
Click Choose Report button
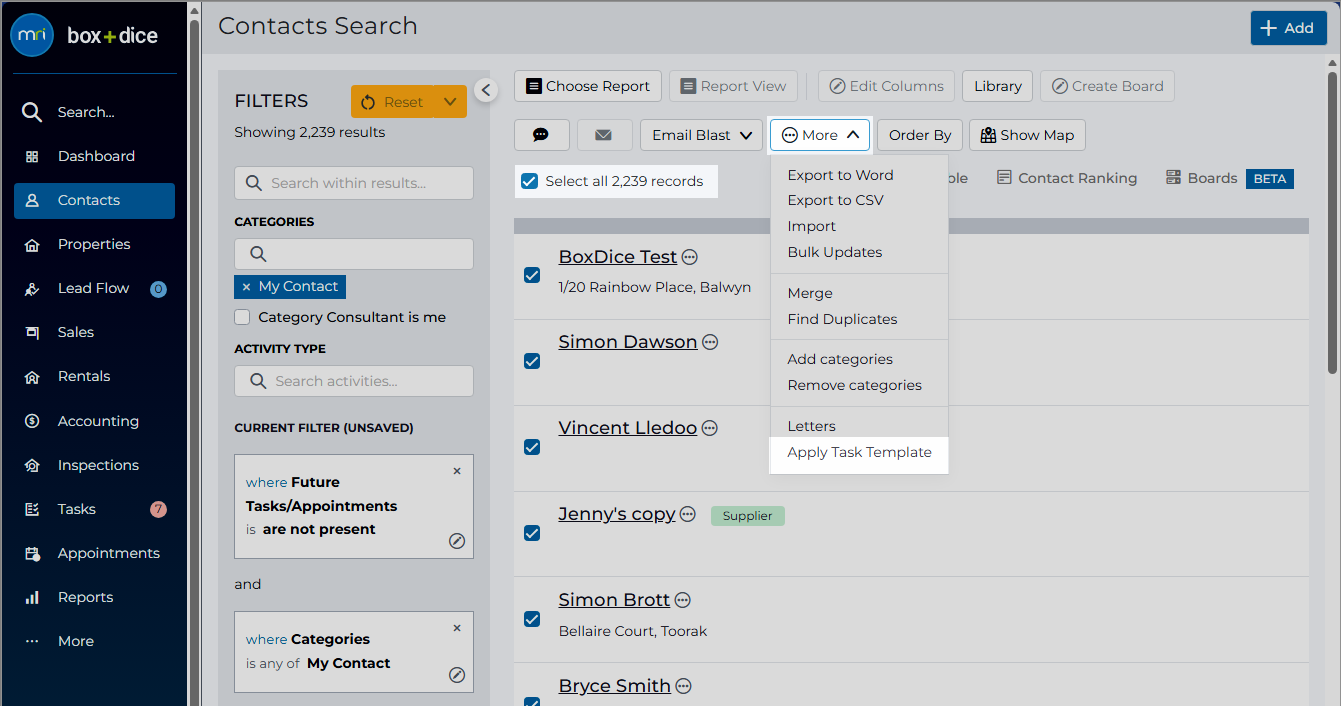[x=588, y=86]
